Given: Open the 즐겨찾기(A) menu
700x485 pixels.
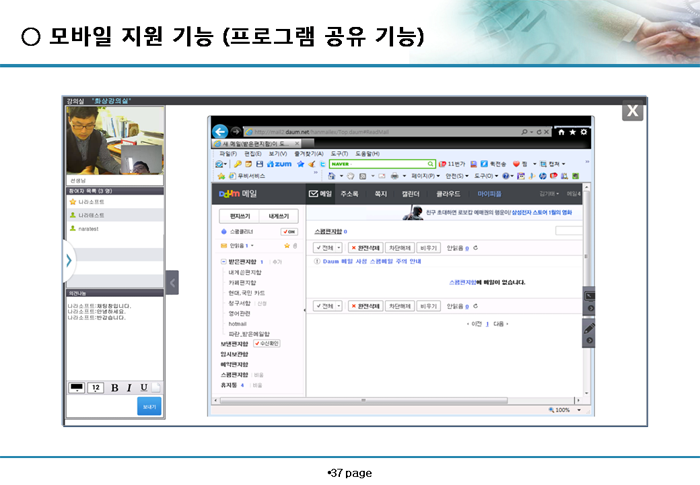Looking at the screenshot, I should tap(308, 154).
